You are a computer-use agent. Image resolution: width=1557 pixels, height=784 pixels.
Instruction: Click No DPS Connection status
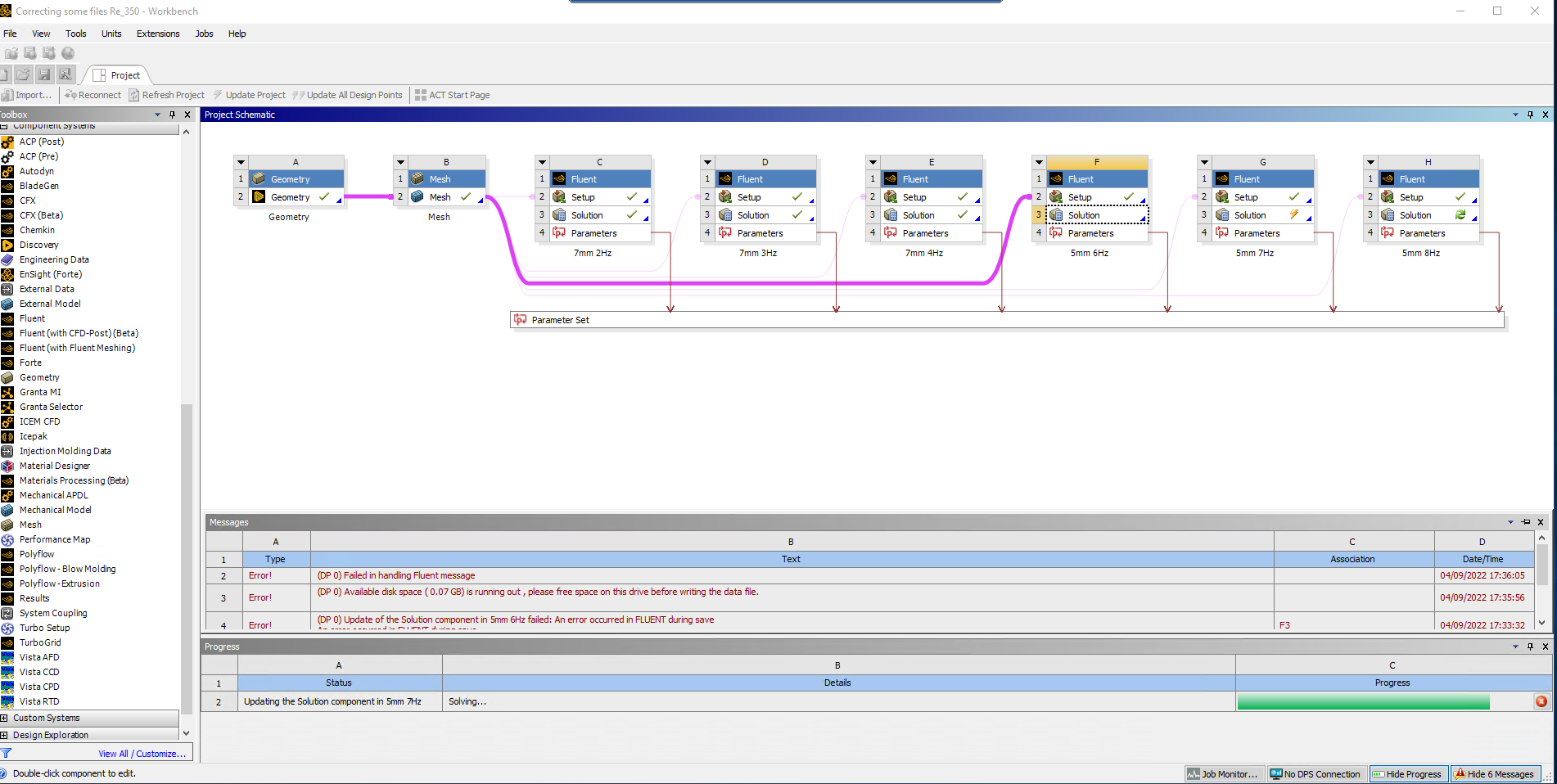tap(1316, 774)
